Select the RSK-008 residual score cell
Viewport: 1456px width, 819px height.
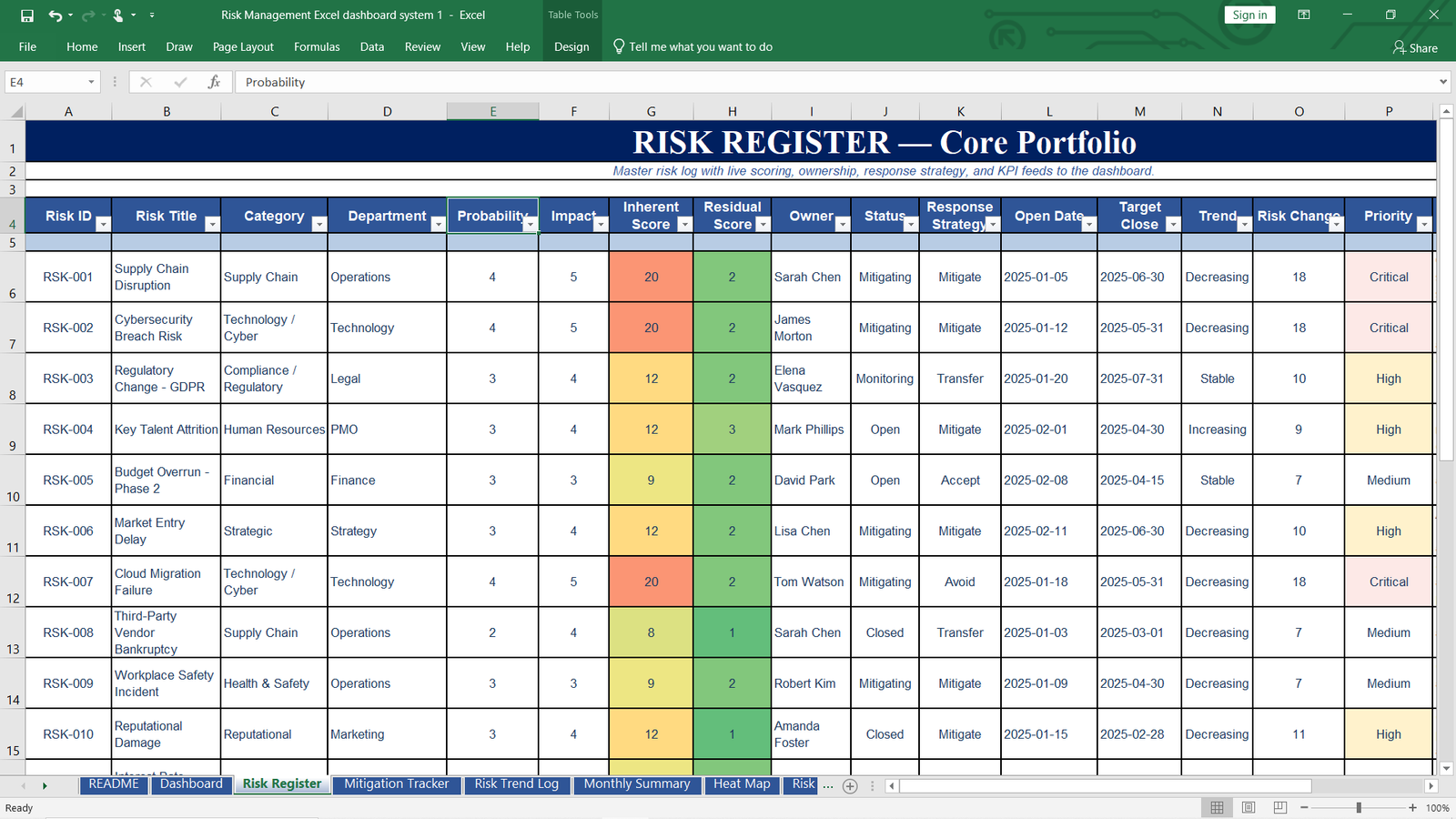732,632
